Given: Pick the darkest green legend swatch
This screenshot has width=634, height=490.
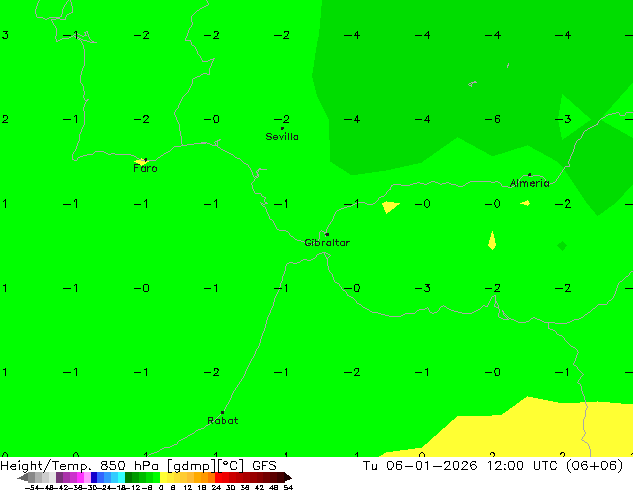Looking at the screenshot, I should coord(129,477).
